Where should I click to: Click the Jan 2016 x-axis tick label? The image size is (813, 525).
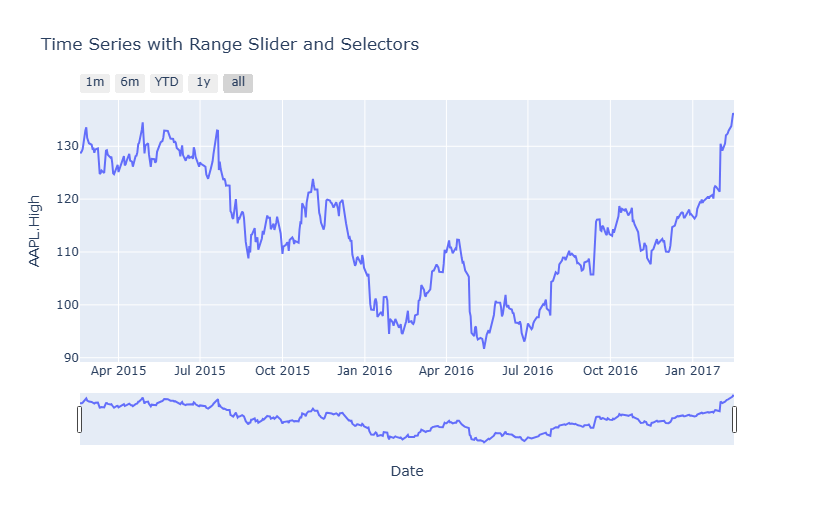click(x=364, y=371)
